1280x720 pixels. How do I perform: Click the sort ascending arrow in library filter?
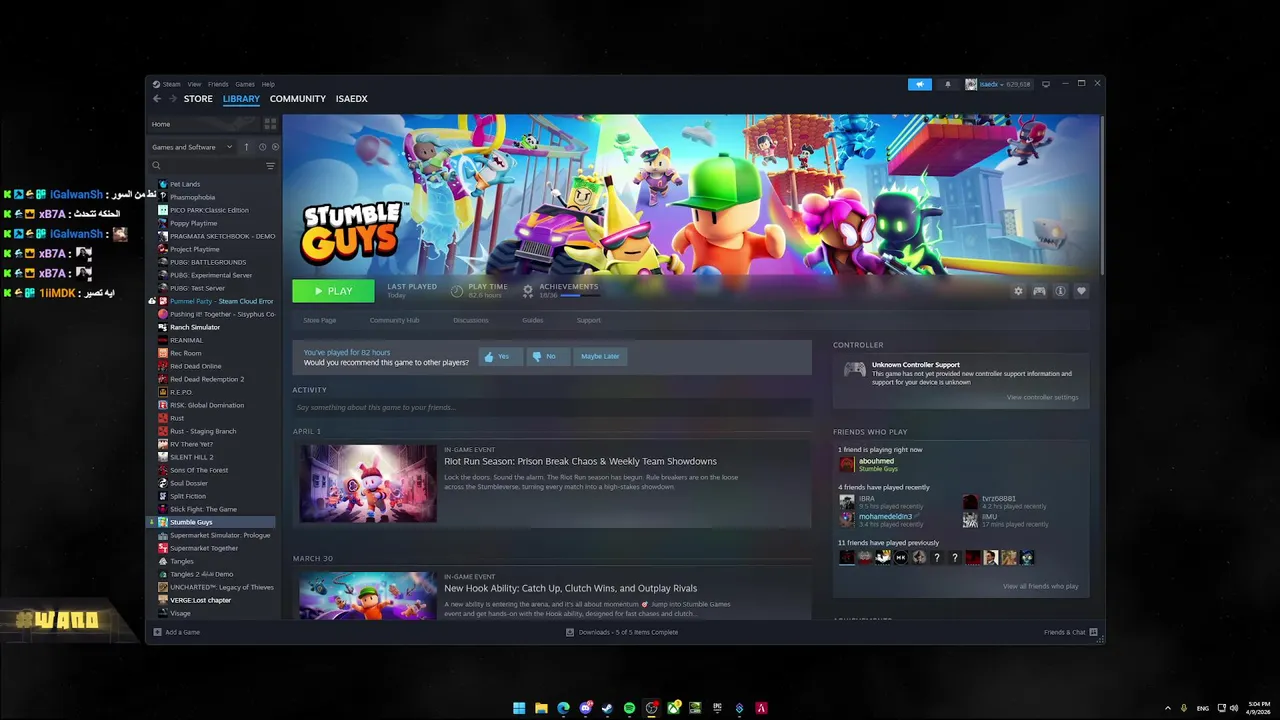pyautogui.click(x=246, y=147)
